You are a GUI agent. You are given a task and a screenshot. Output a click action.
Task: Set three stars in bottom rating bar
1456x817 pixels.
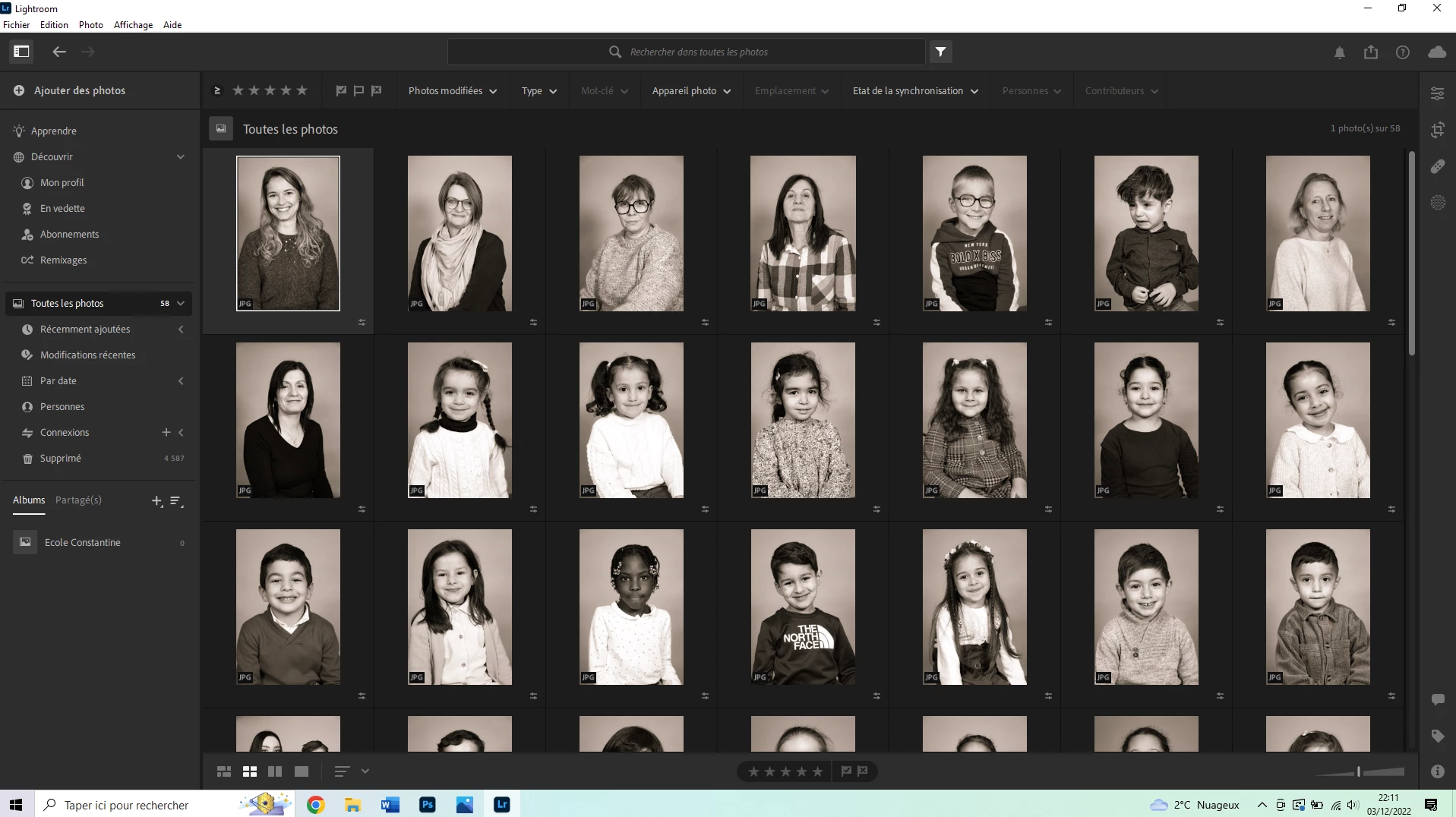785,771
